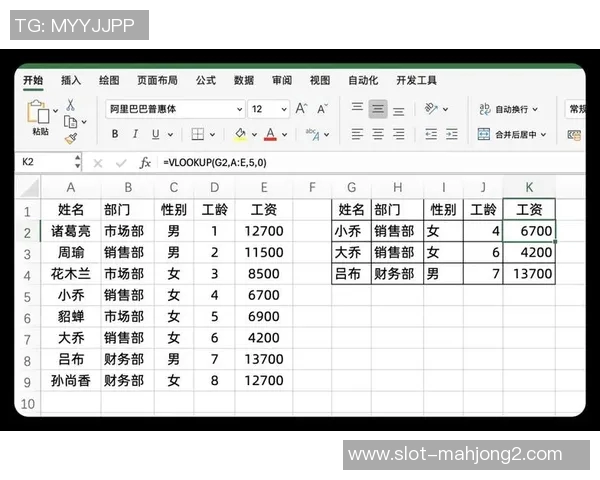
Task: Decrease font size with smaller A icon
Action: click(x=322, y=109)
